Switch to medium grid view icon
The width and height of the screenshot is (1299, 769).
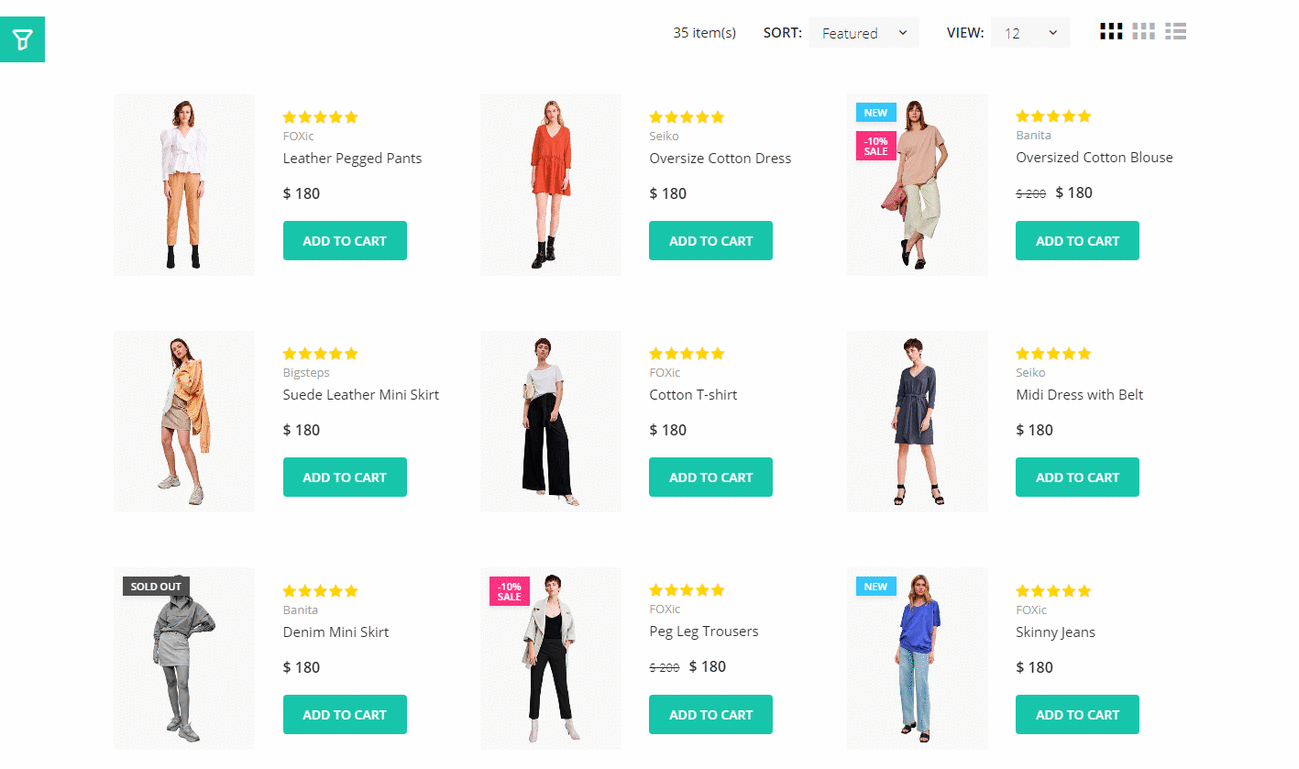click(1143, 32)
